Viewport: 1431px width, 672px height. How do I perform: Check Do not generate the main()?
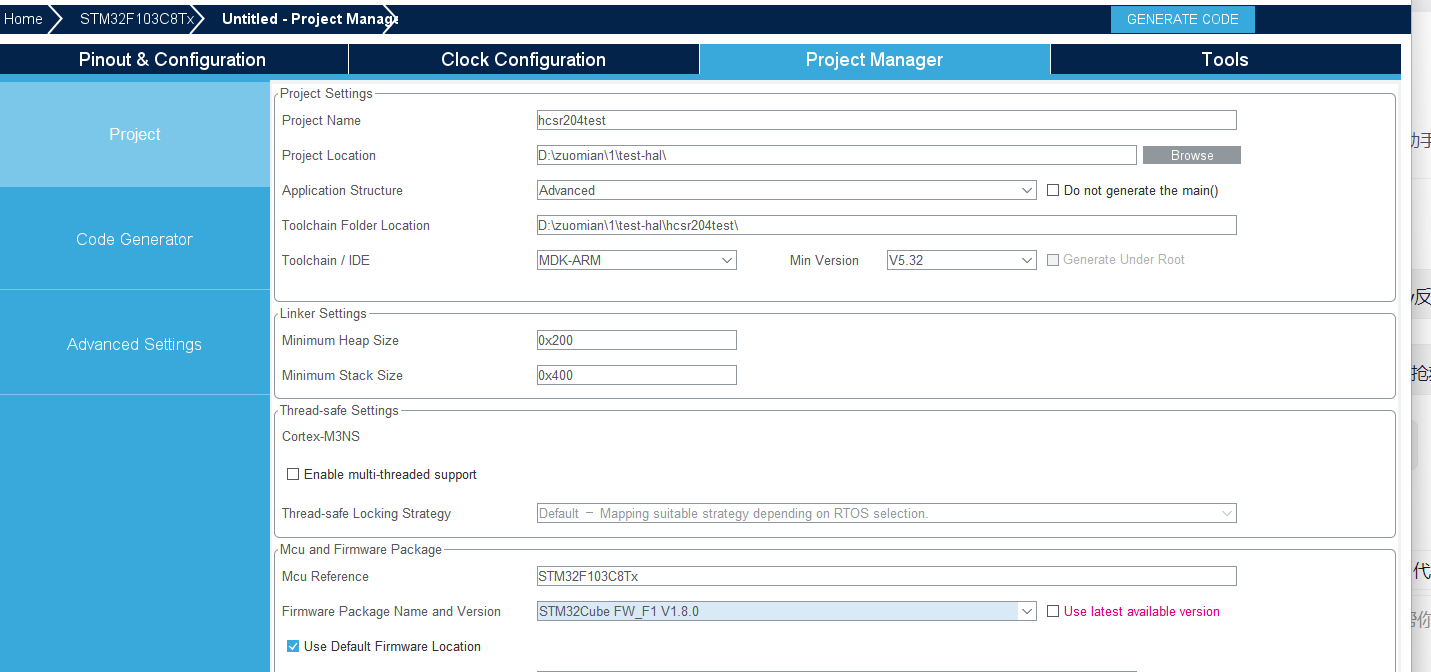click(x=1053, y=190)
